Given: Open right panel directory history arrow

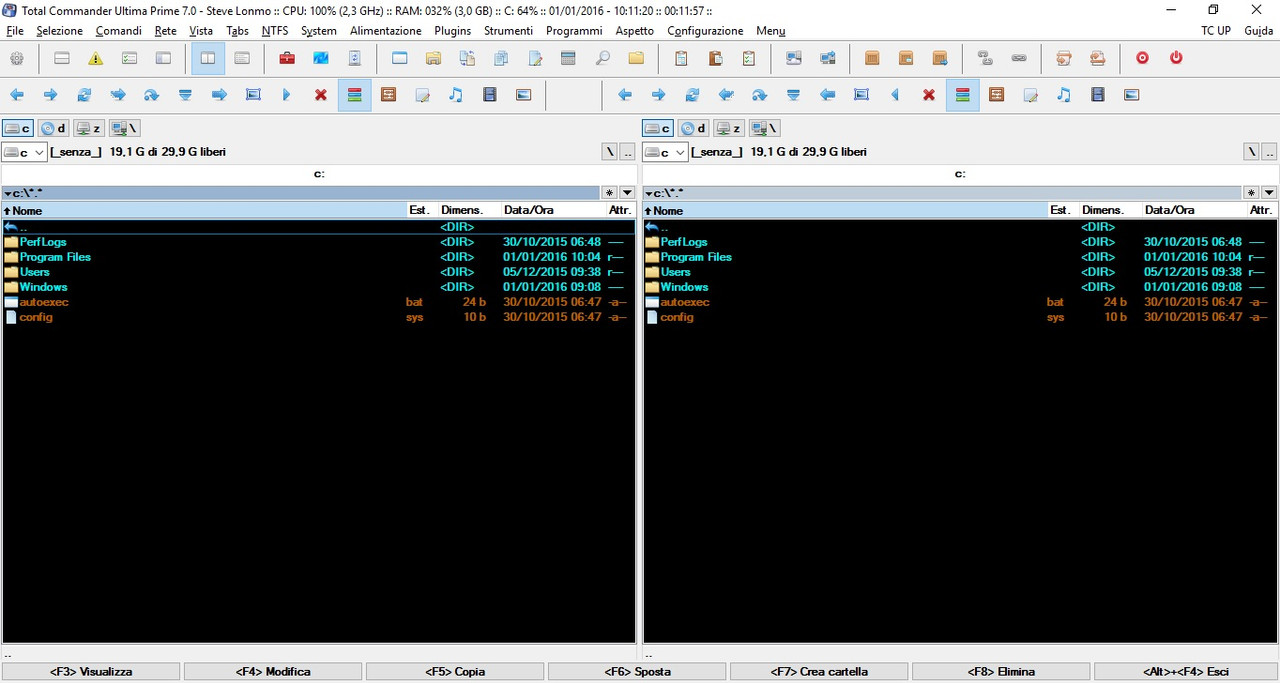Looking at the screenshot, I should coord(1269,192).
